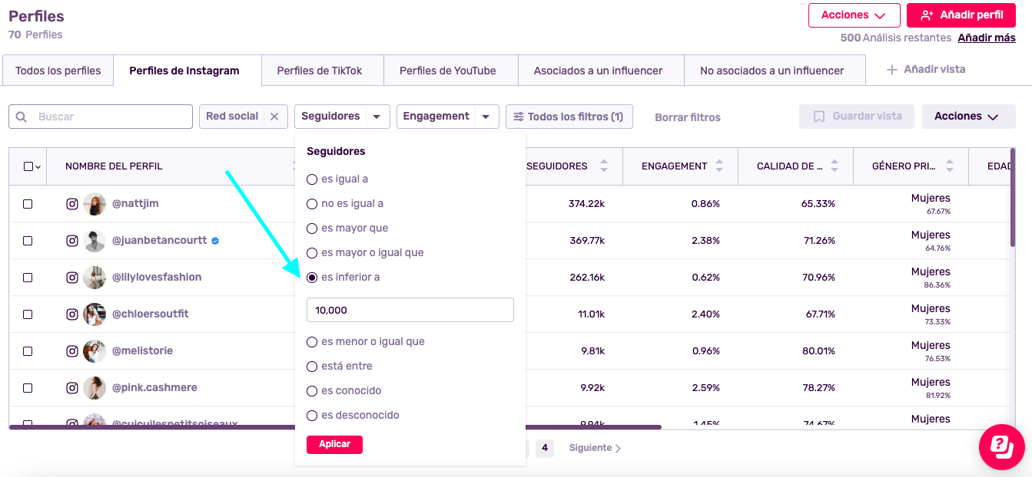Image resolution: width=1032 pixels, height=477 pixels.
Task: Click the Borrar filtros link
Action: click(x=687, y=118)
